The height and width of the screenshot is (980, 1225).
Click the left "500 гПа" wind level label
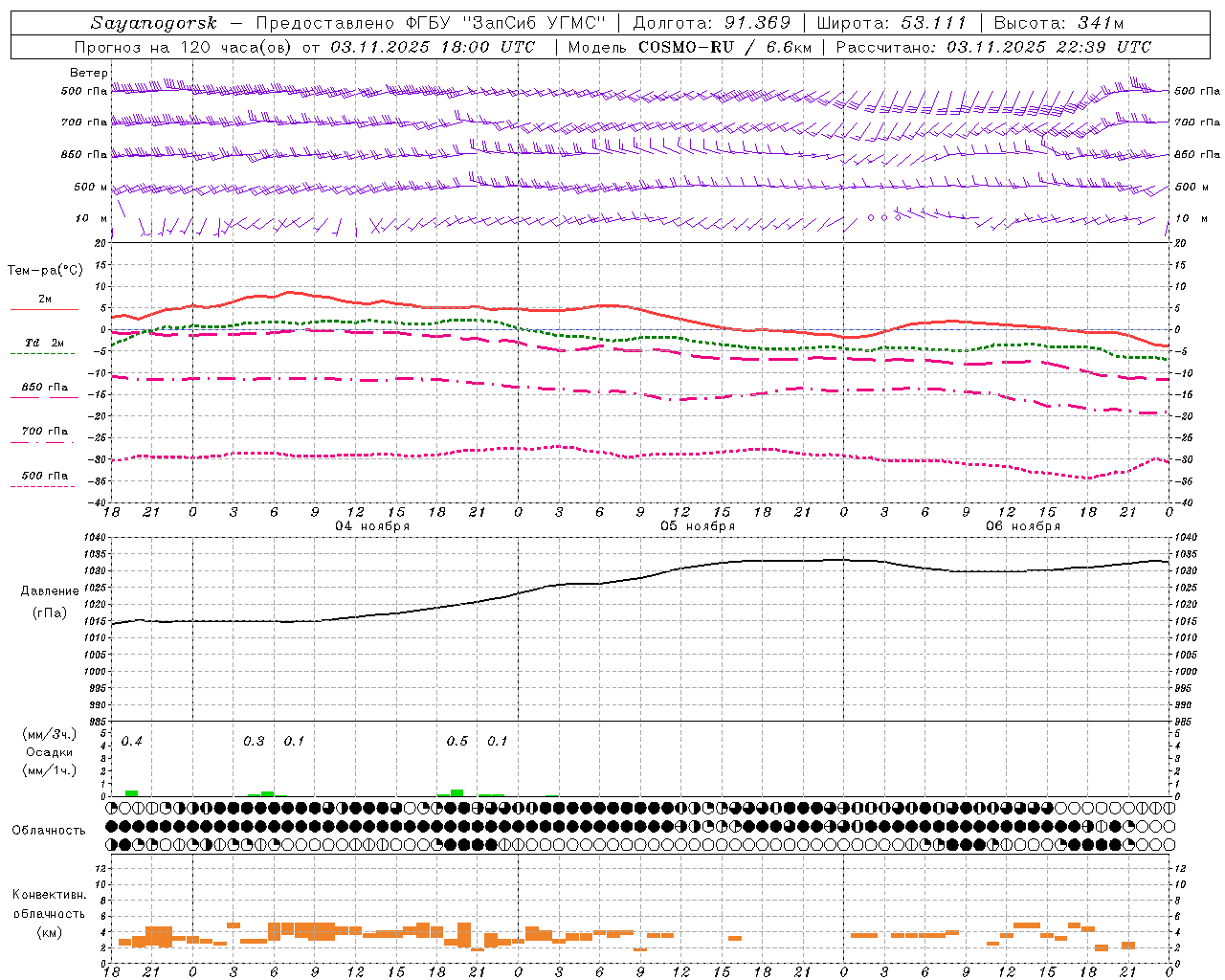(84, 92)
